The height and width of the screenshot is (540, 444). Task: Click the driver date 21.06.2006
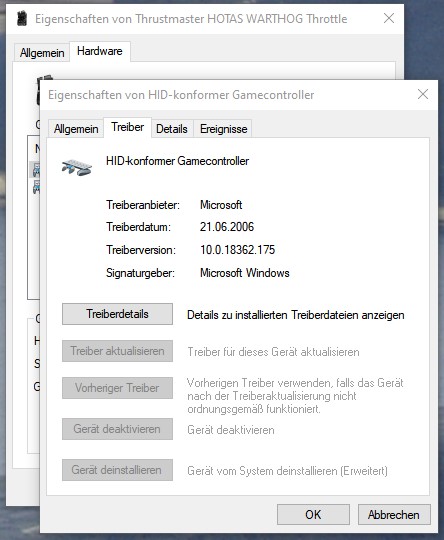(x=227, y=227)
